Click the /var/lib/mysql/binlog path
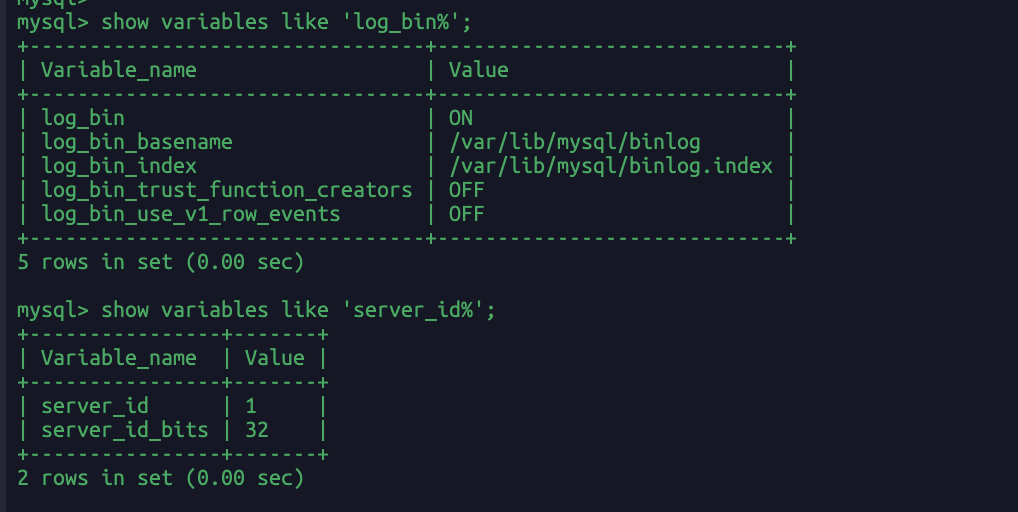Screen dimensions: 1018x512 click(575, 142)
